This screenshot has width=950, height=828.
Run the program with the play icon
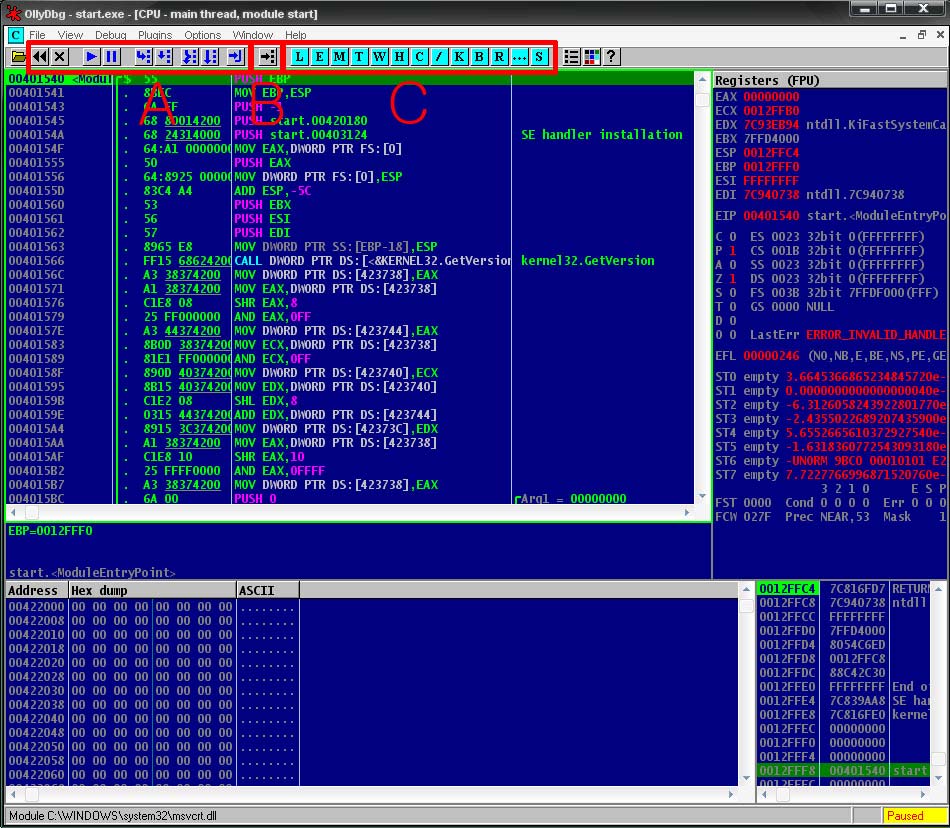[91, 57]
